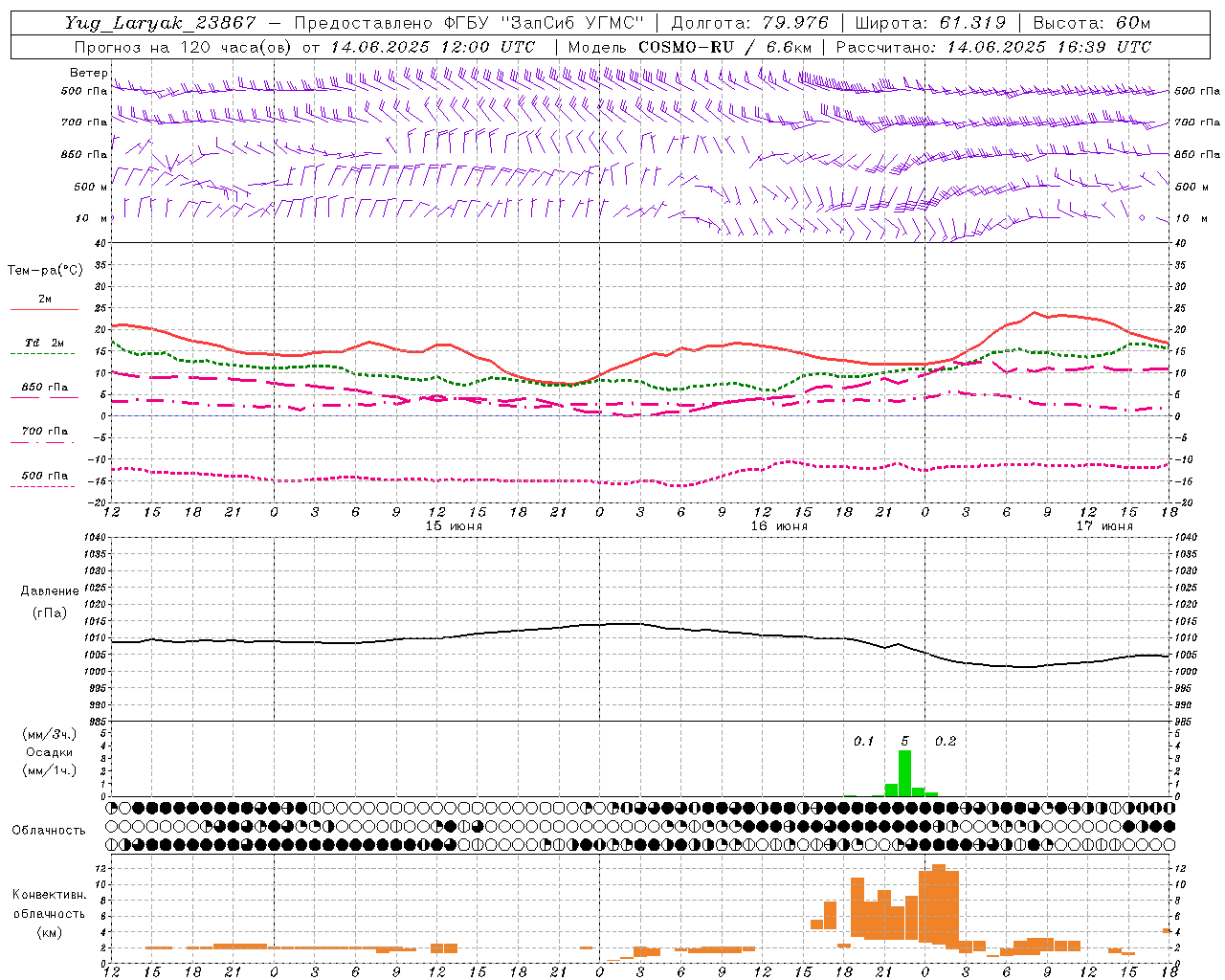The height and width of the screenshot is (980, 1225).
Task: Click the '15 июня' date label
Action: [454, 526]
